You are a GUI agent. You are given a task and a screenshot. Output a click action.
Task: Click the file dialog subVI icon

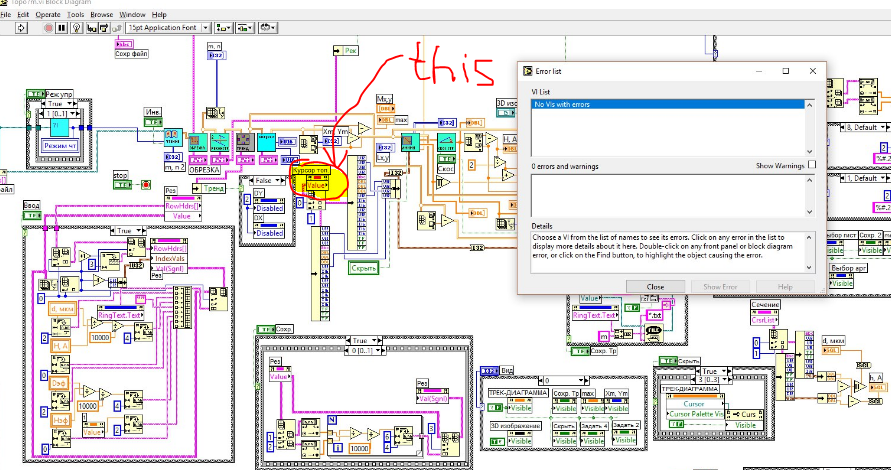tap(655, 334)
